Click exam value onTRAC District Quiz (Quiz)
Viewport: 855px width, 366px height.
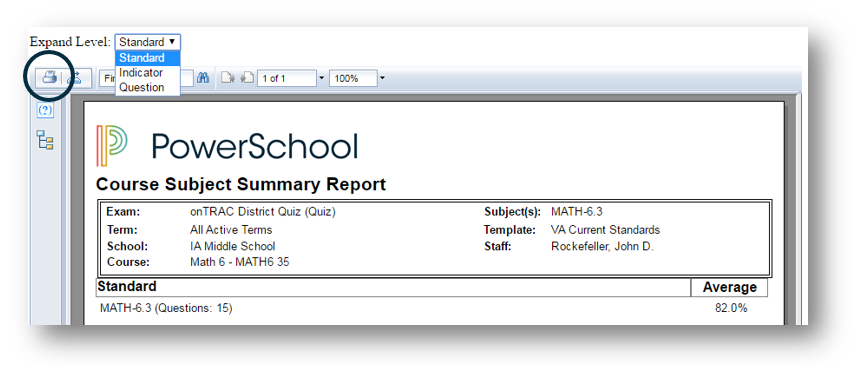click(x=263, y=212)
